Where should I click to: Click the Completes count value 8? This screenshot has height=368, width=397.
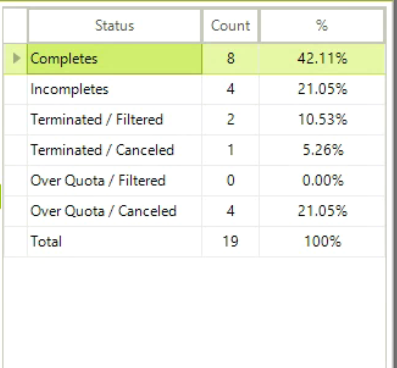230,59
